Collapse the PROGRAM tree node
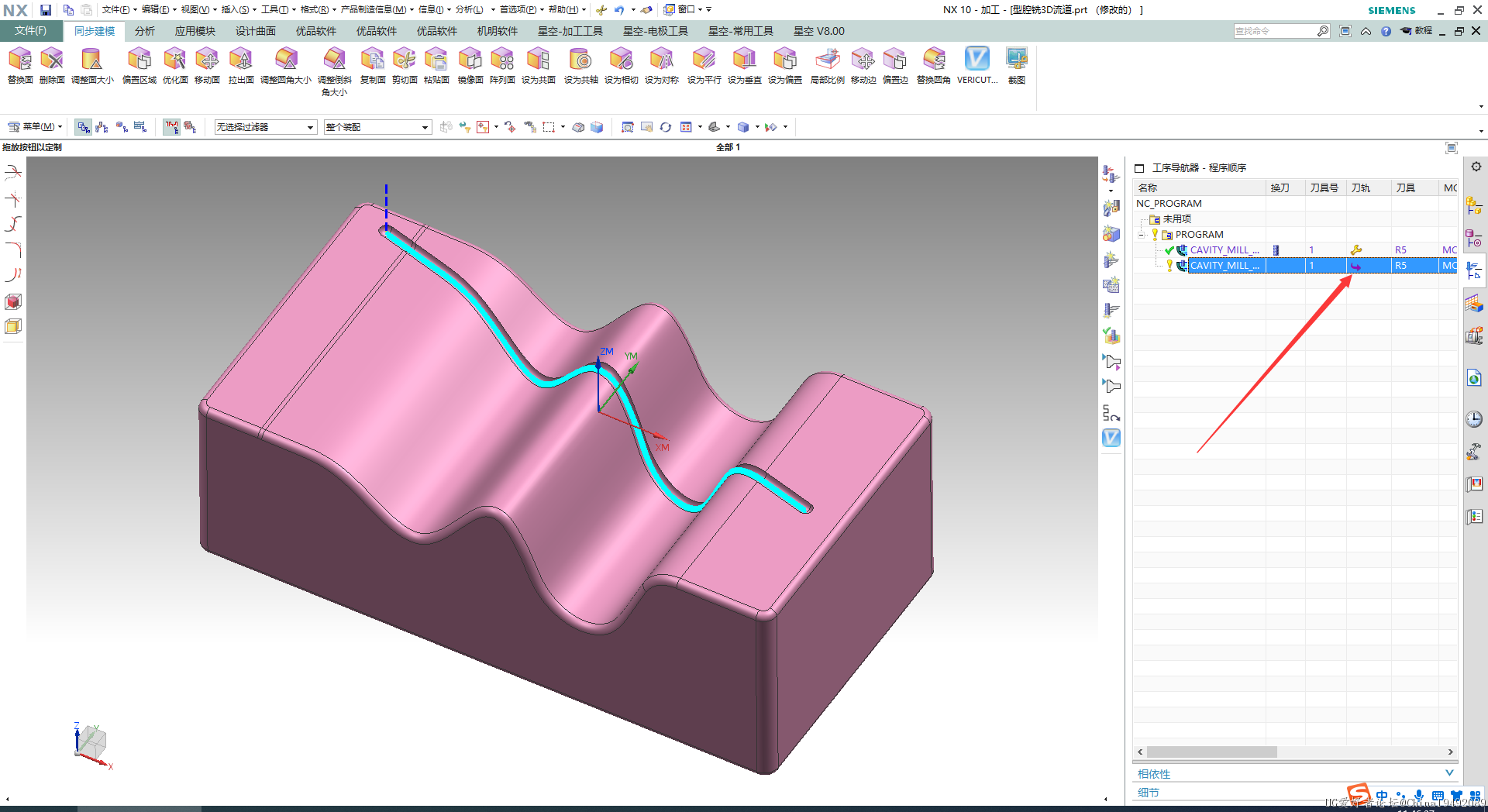 [x=1142, y=235]
